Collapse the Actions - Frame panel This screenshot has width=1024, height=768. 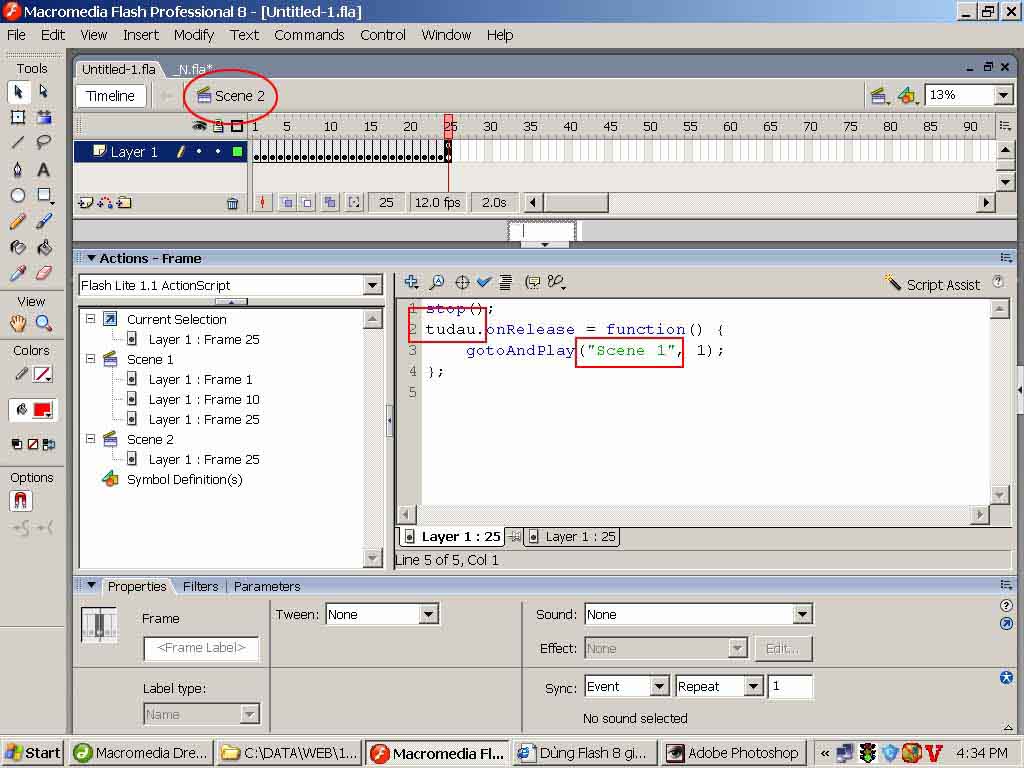[x=91, y=259]
